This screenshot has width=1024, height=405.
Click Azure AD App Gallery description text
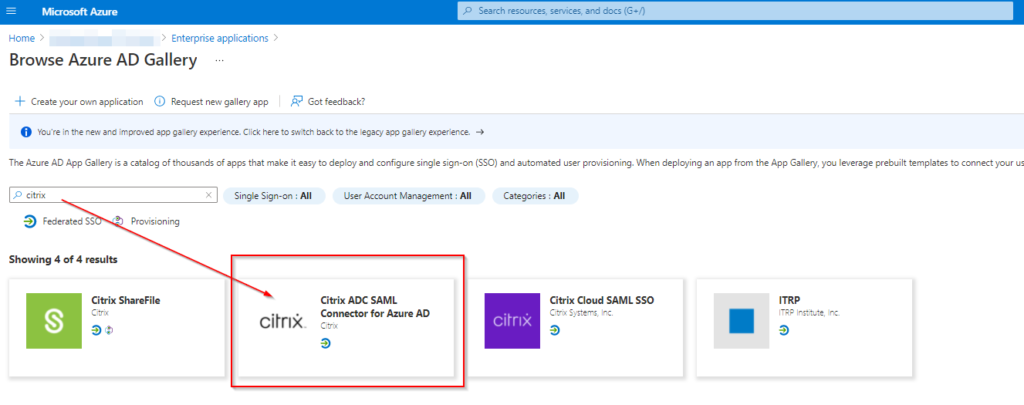516,163
